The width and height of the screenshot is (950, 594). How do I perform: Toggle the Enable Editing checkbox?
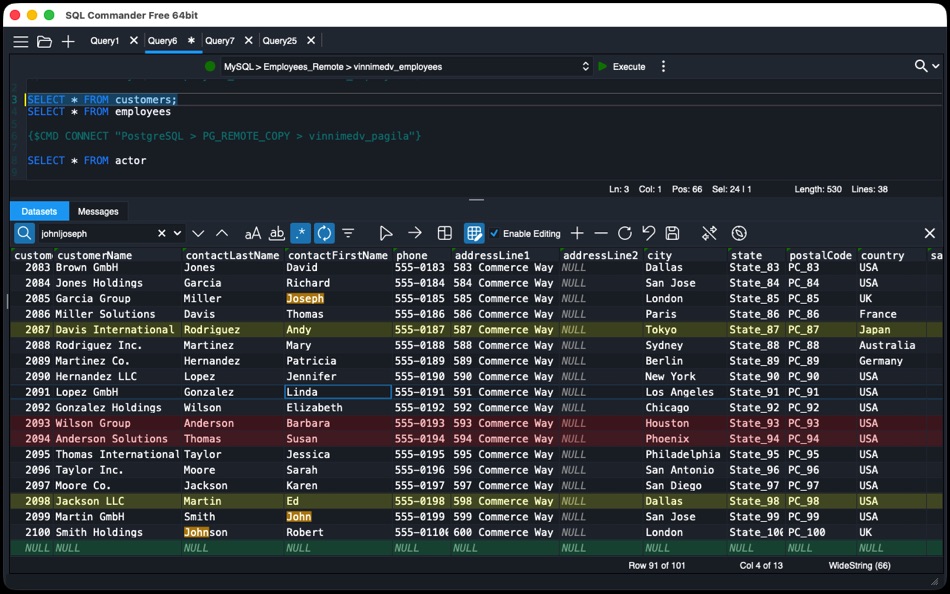click(494, 233)
